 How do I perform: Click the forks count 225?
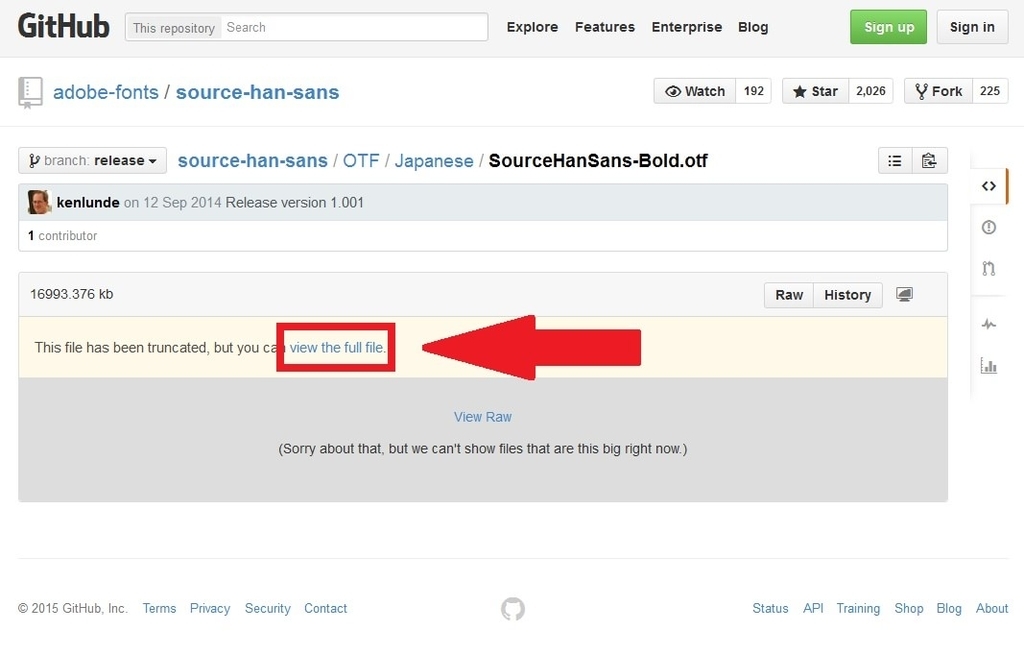[x=989, y=91]
